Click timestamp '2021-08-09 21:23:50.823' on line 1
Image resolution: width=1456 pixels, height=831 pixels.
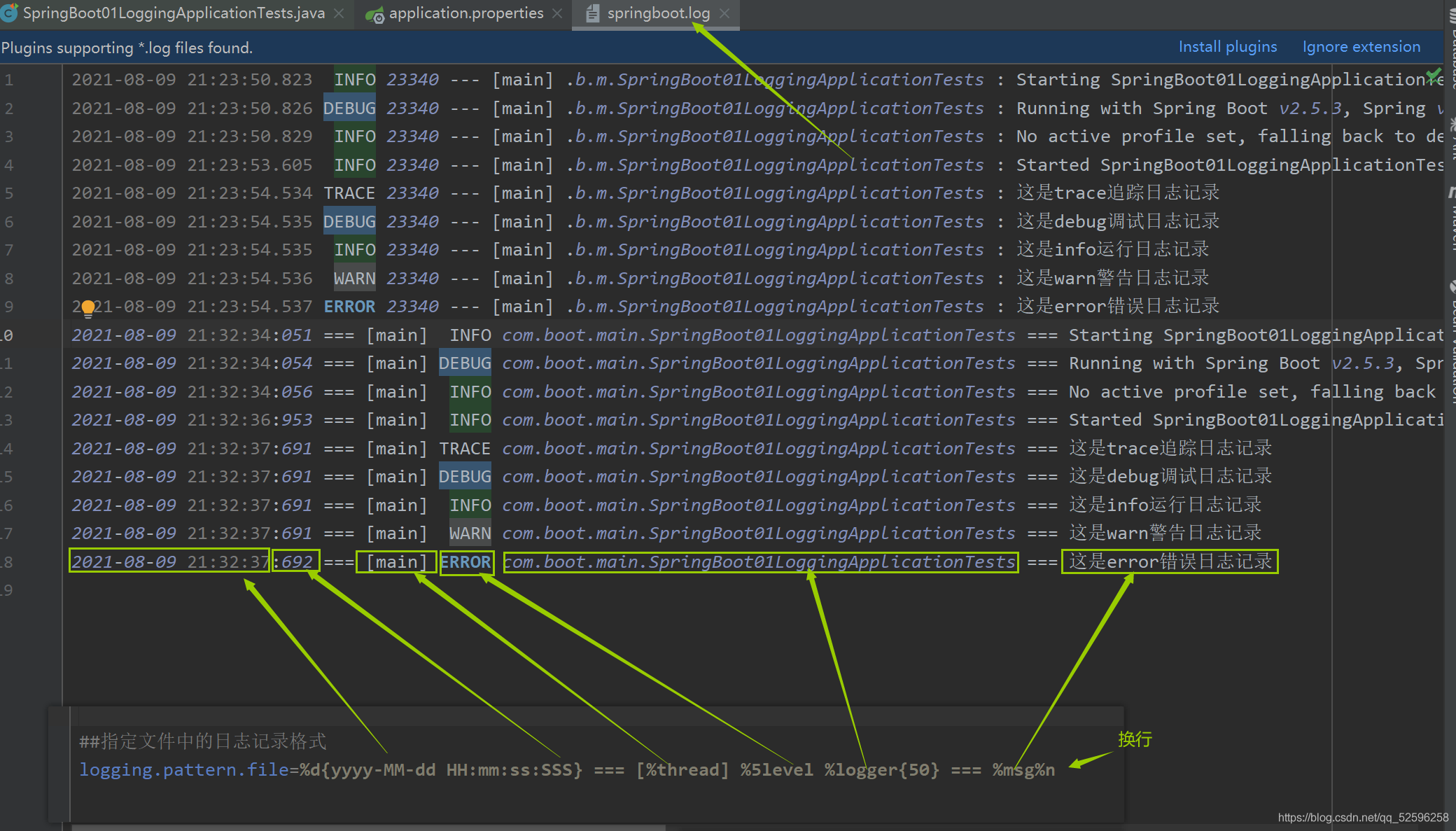tap(192, 80)
